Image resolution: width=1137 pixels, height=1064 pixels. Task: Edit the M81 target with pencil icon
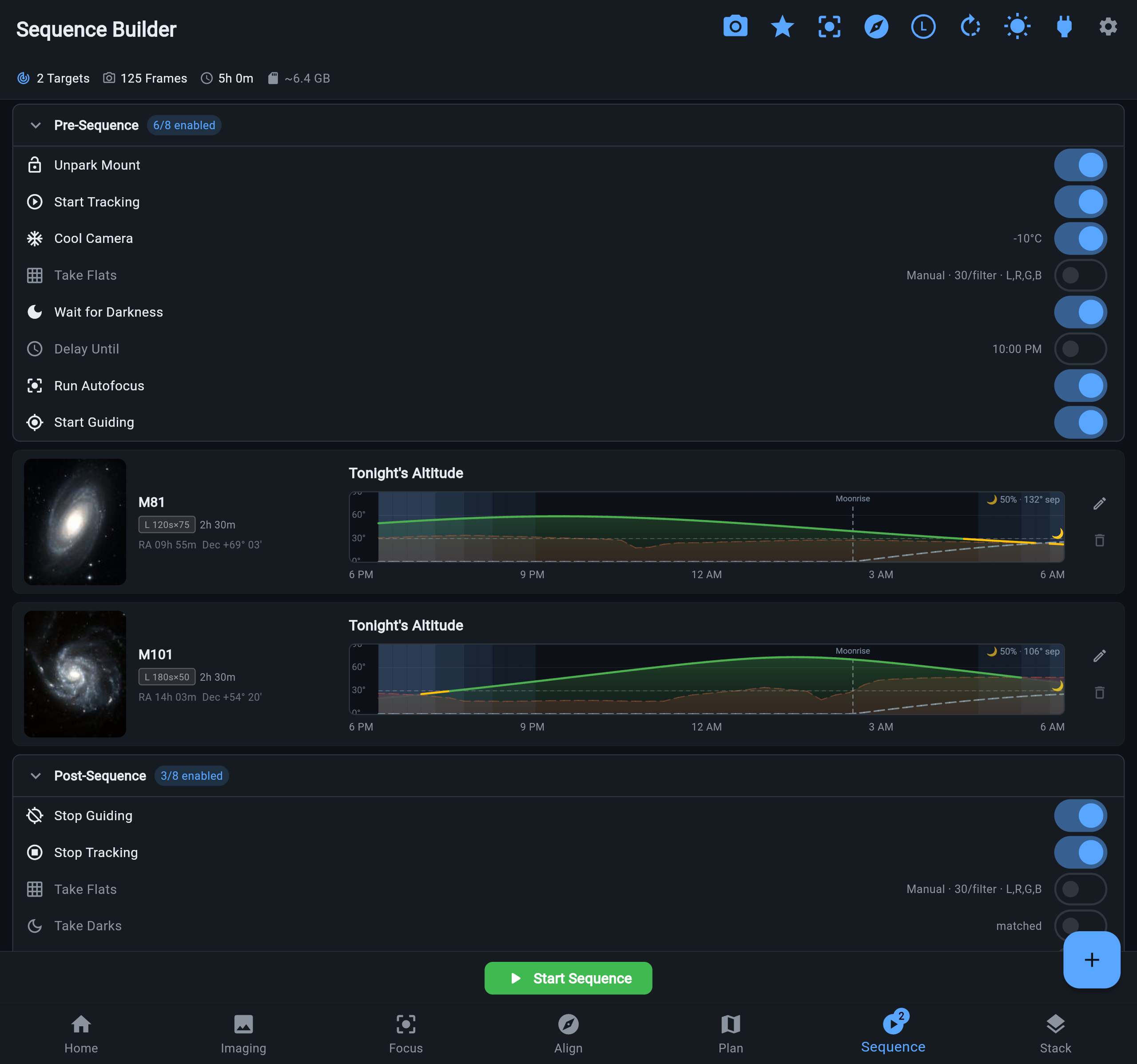click(1099, 503)
